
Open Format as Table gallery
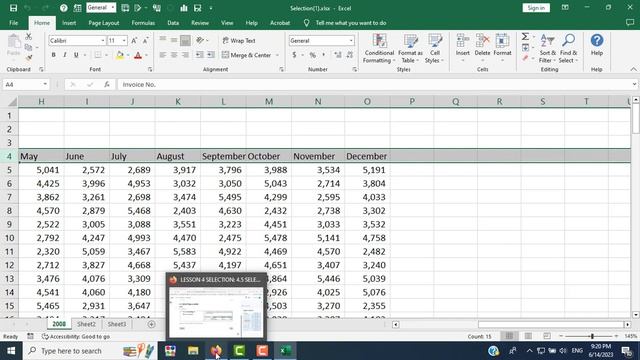(x=410, y=48)
